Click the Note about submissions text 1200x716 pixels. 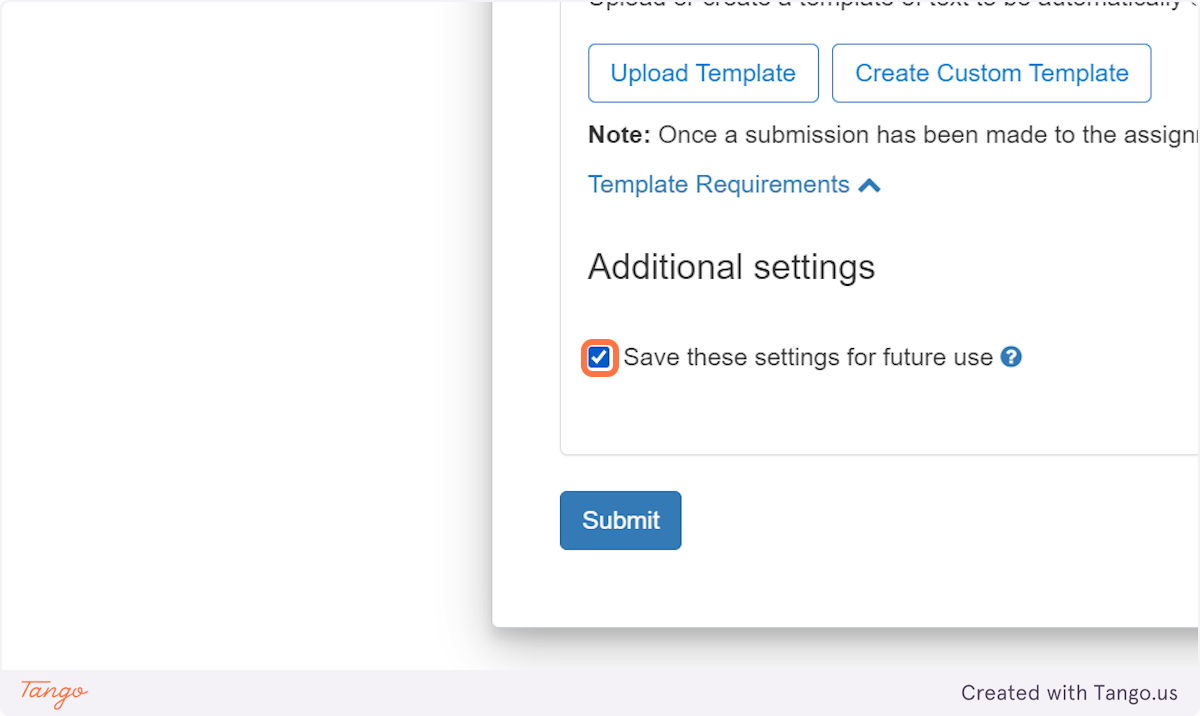tap(893, 135)
